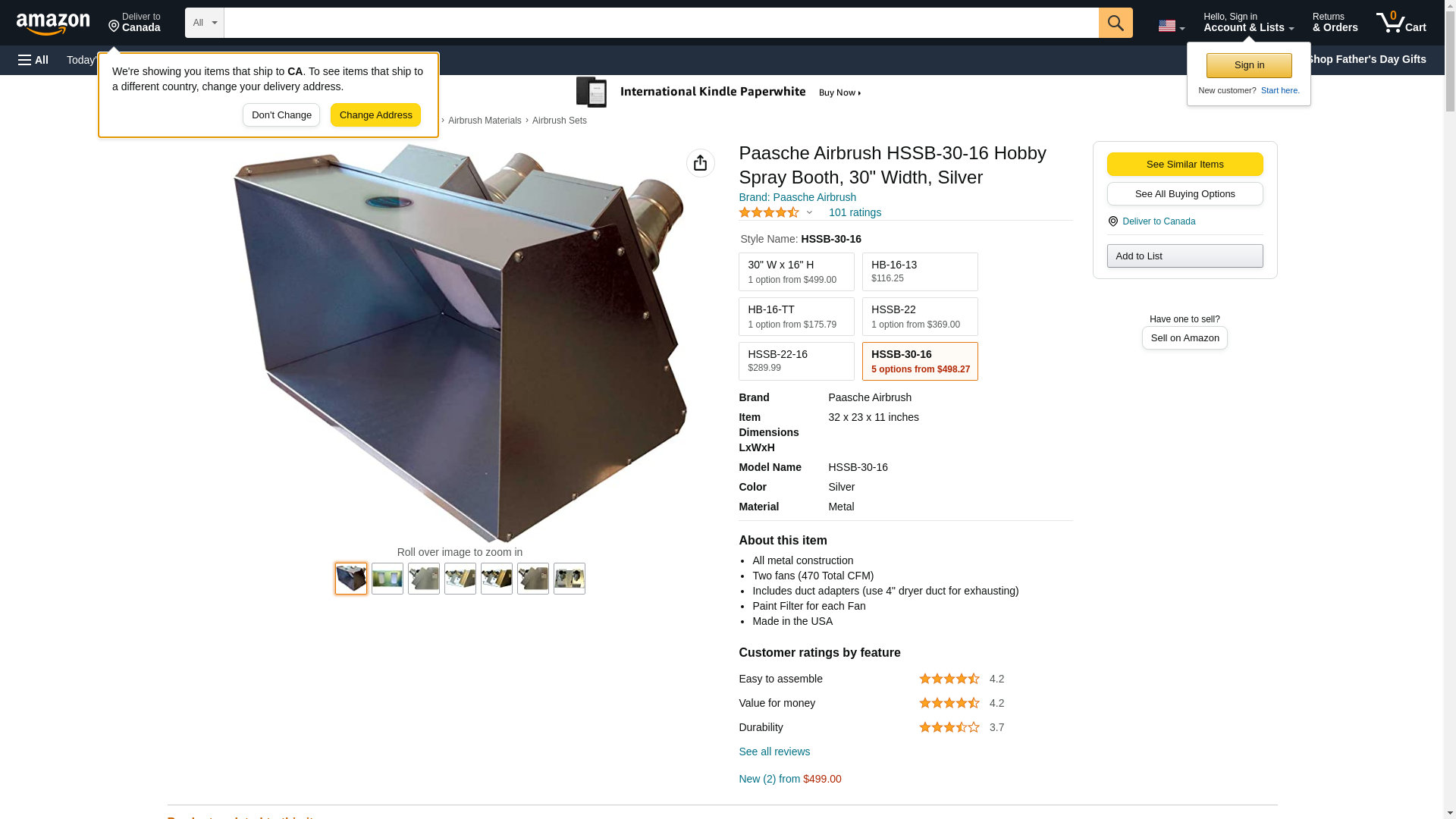Click the country flag language selector

1171,26
